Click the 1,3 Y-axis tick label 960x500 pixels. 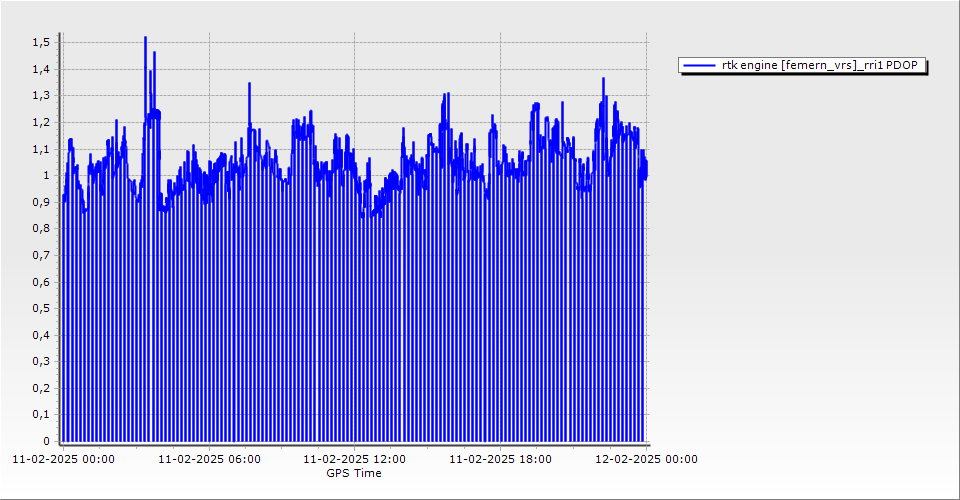click(x=40, y=96)
